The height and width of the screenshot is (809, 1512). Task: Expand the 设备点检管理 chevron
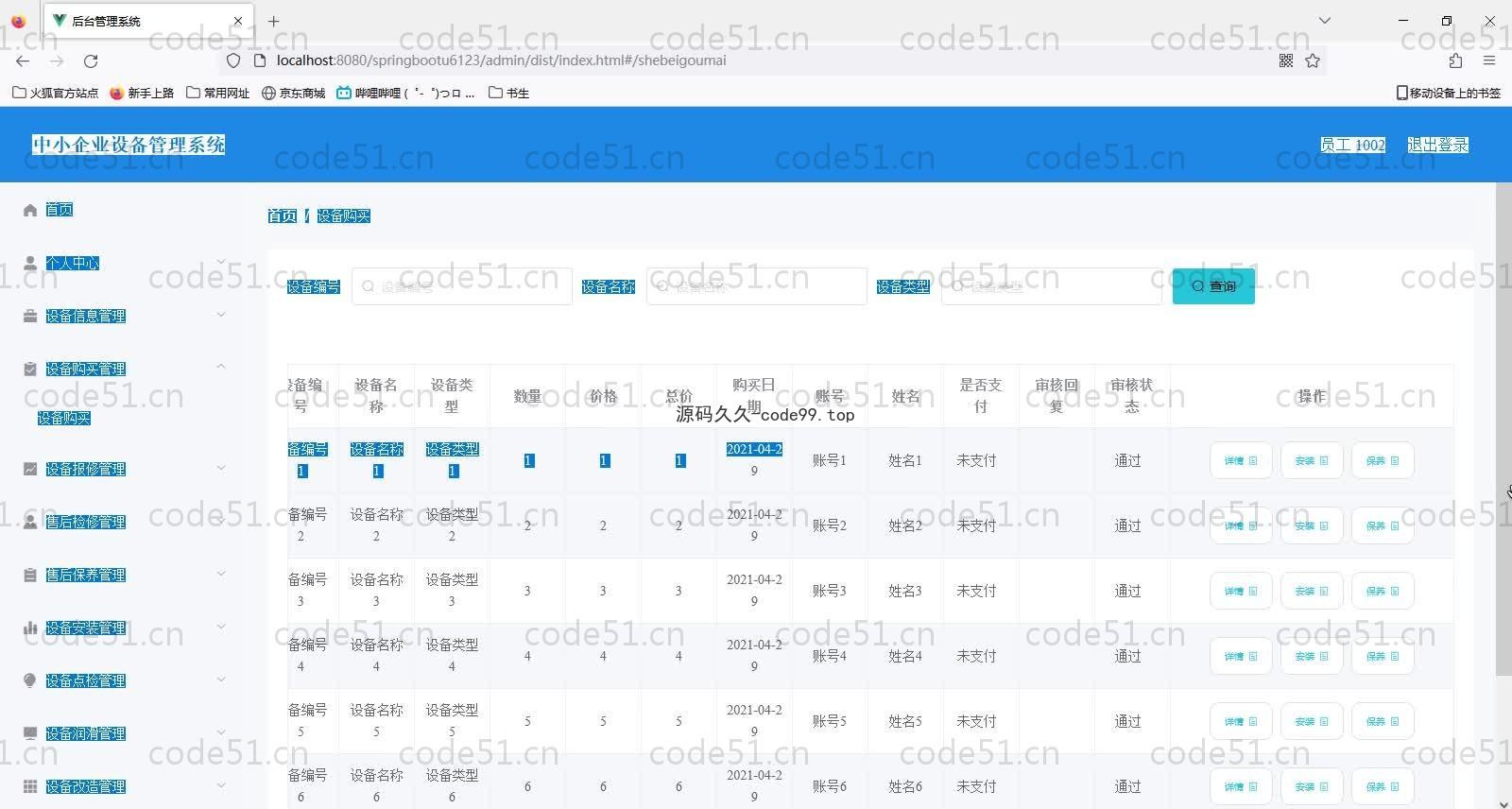coord(221,680)
